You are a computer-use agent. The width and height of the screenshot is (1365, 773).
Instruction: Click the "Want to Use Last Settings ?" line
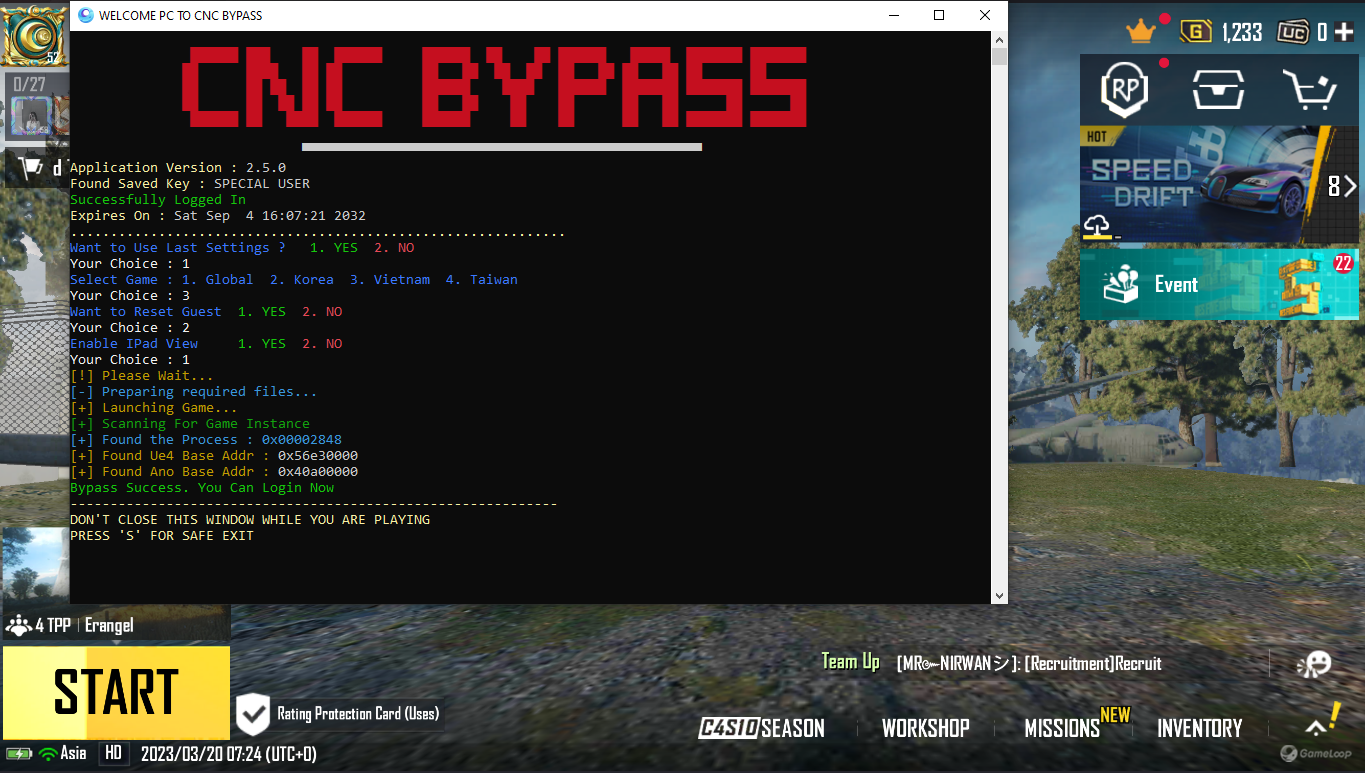click(x=242, y=248)
